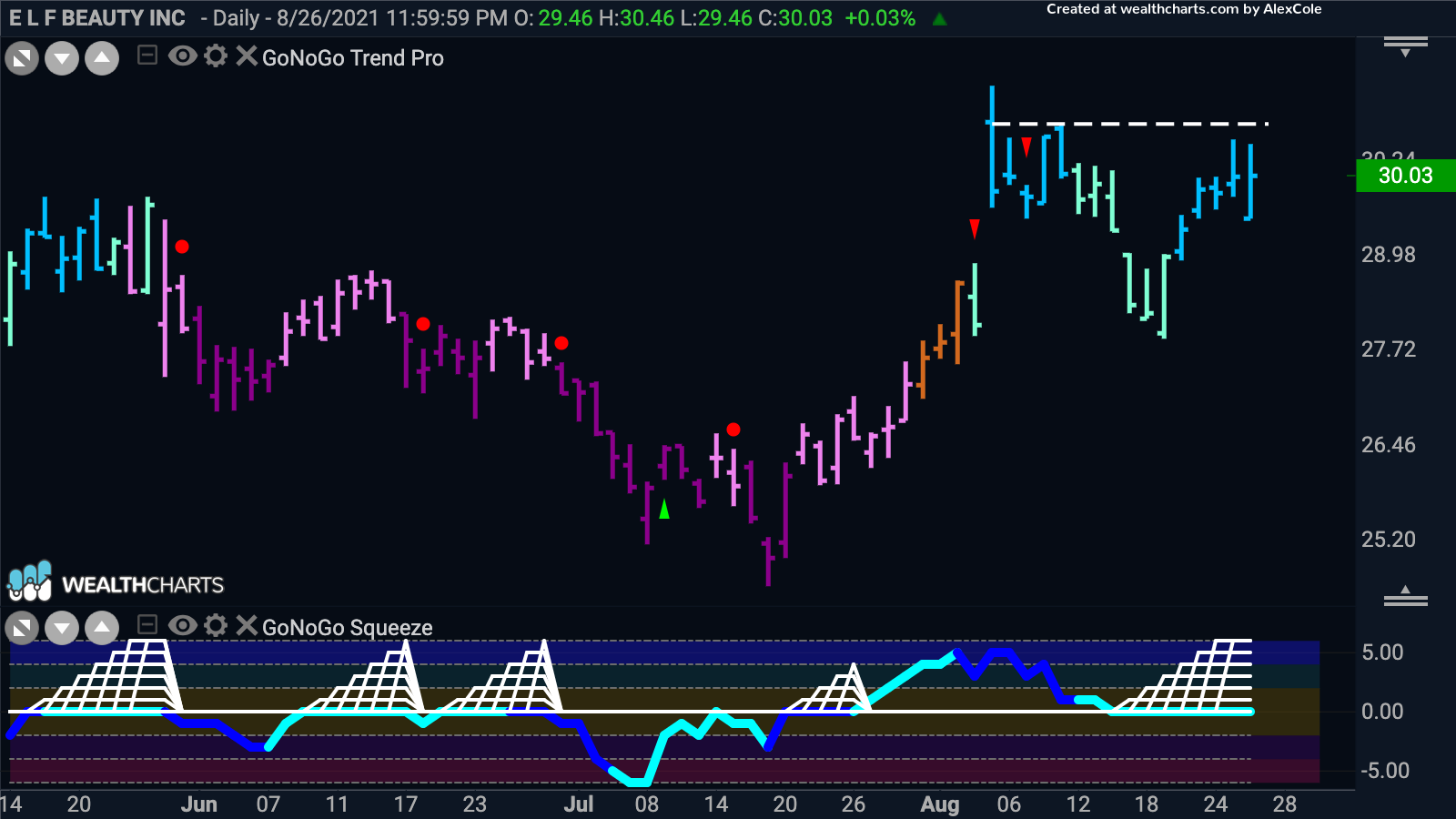This screenshot has width=1456, height=819.
Task: Click the red down-arrow signal before the August gap
Action: click(x=975, y=228)
